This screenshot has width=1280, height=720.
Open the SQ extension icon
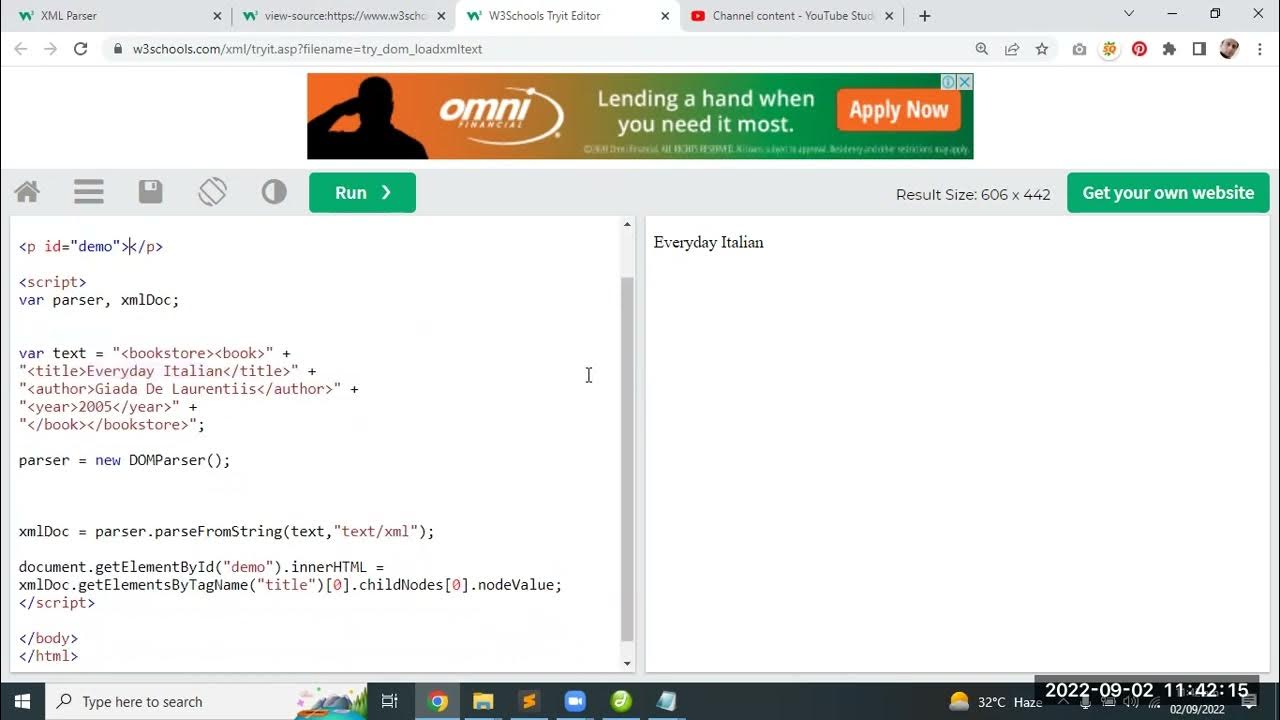[1109, 49]
